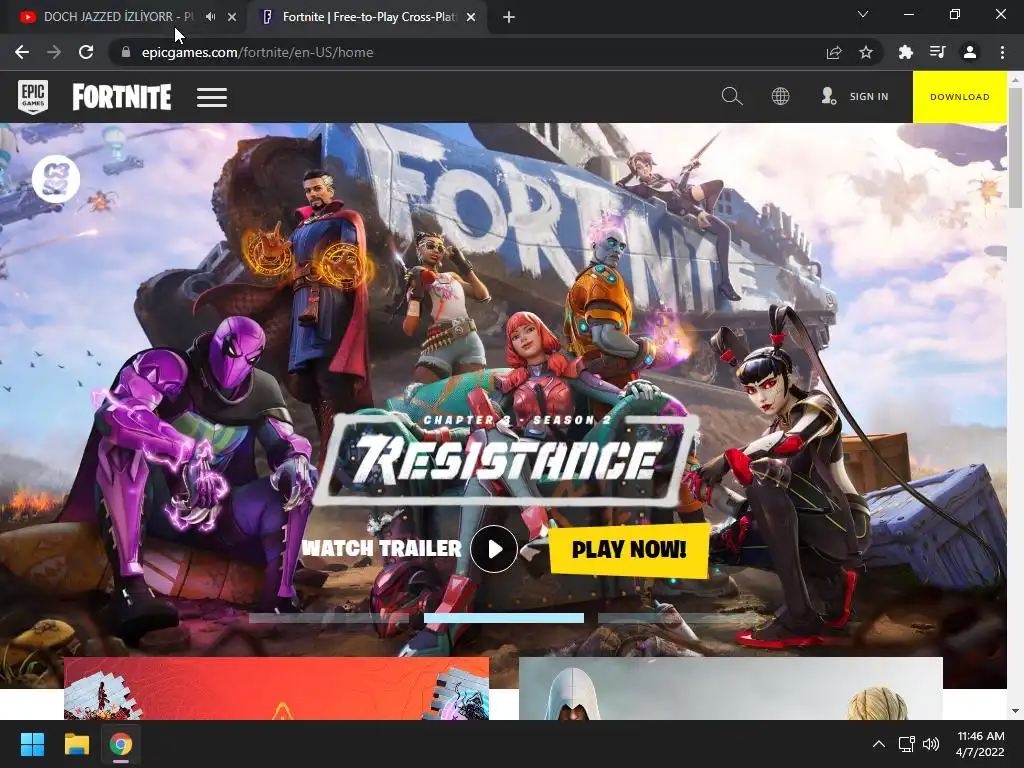Open the Chrome profile icon
1024x768 pixels.
970,52
